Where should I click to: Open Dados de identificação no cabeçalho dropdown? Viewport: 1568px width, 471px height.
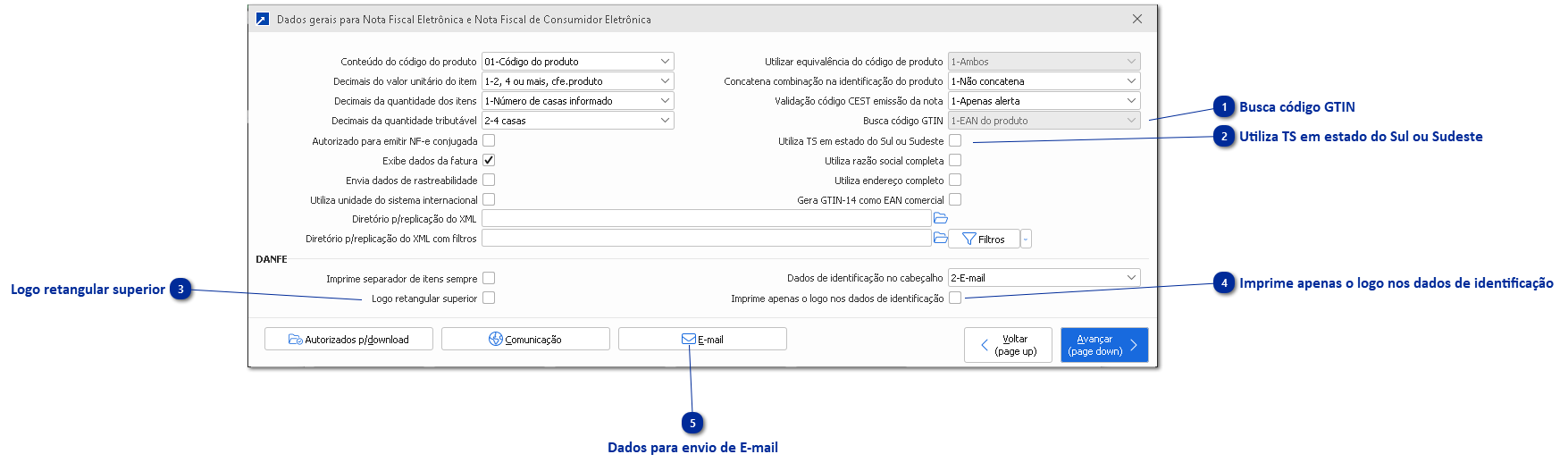click(x=1044, y=277)
